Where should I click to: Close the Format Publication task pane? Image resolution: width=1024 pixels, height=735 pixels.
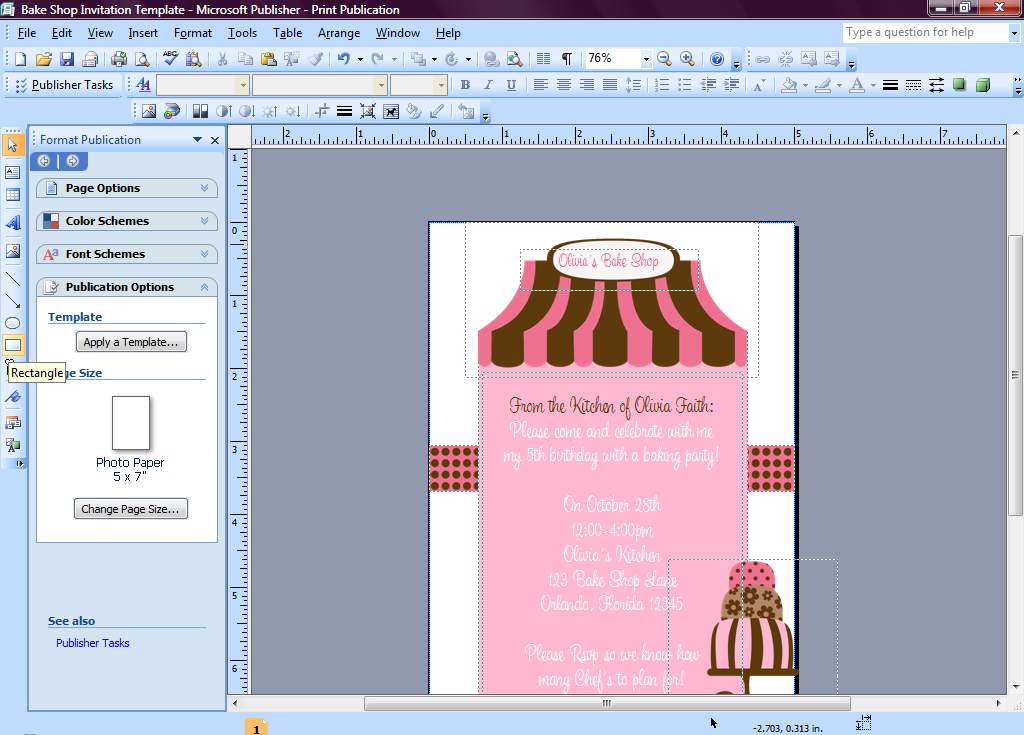pyautogui.click(x=215, y=140)
